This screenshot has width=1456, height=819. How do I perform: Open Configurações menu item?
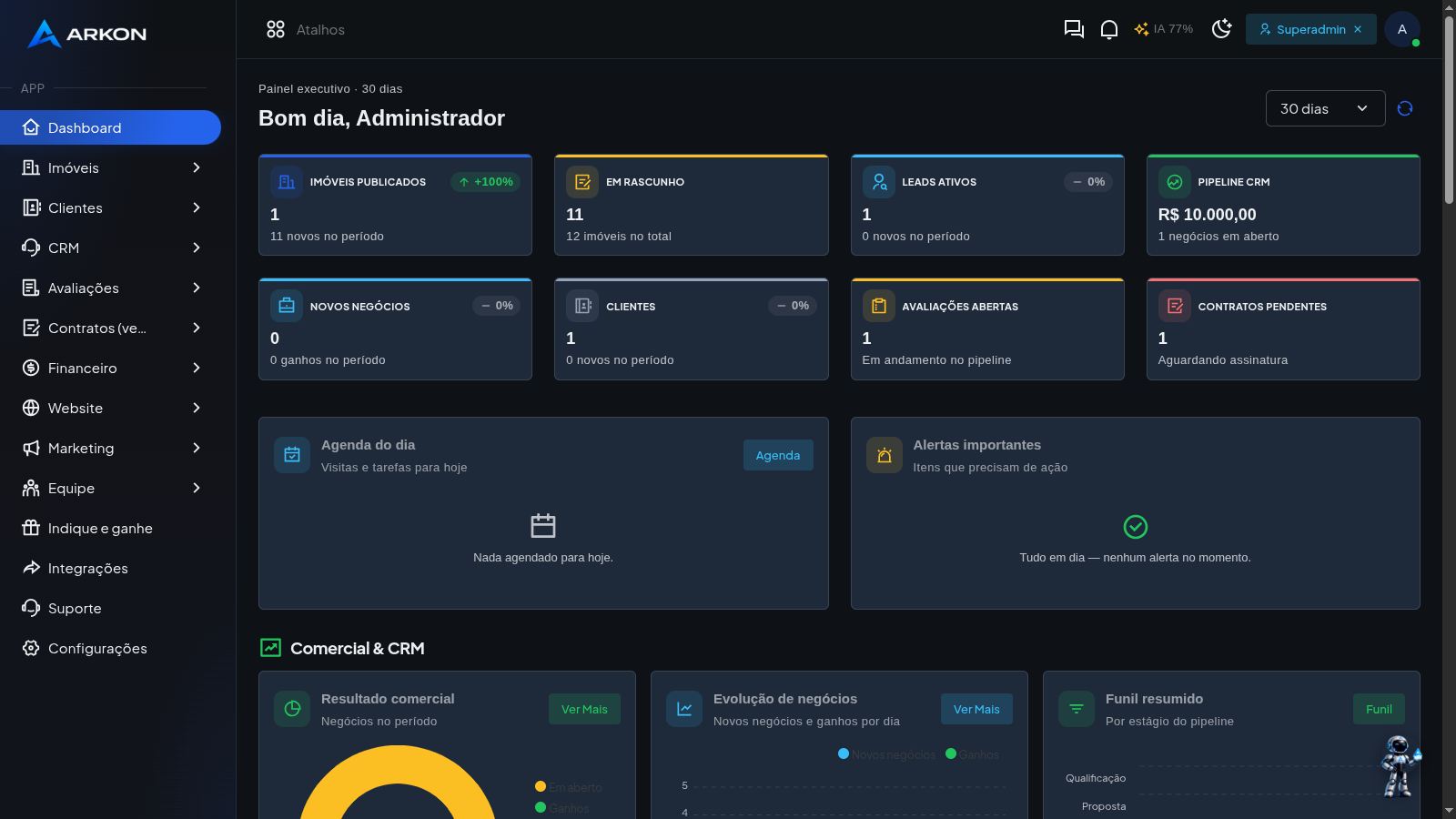110,648
